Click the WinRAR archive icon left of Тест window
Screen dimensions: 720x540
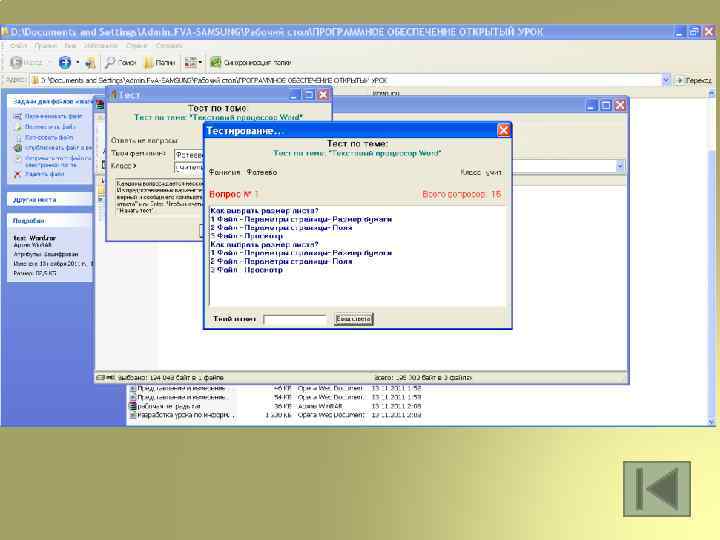click(100, 105)
